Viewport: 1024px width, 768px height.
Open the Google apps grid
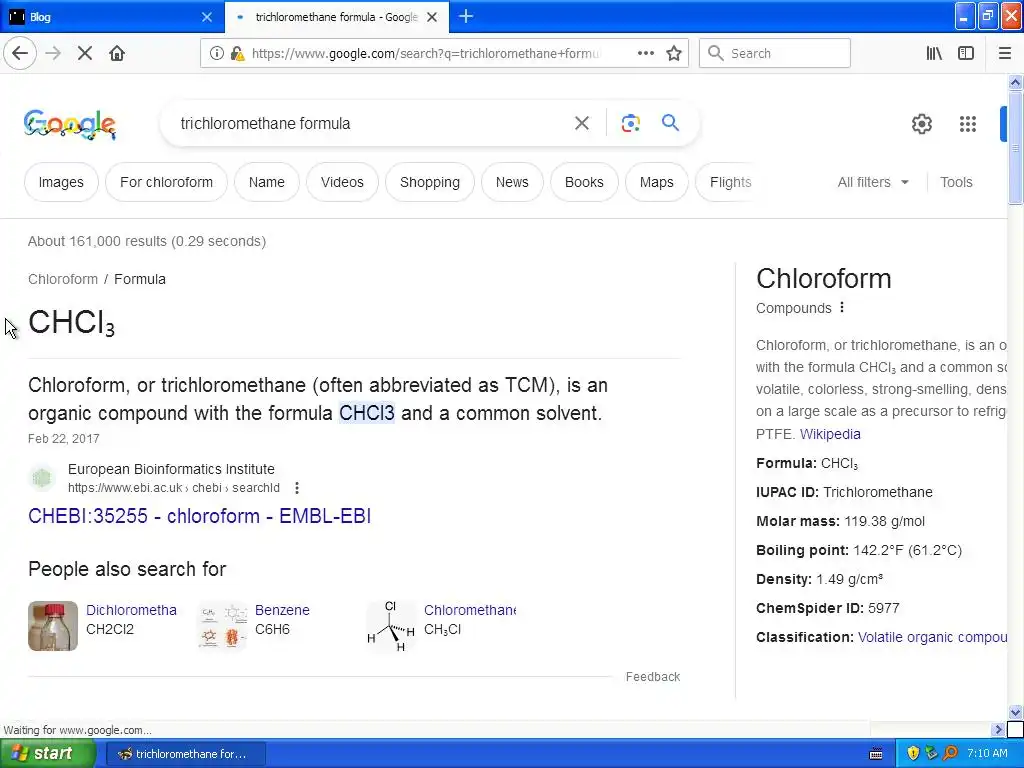point(968,124)
